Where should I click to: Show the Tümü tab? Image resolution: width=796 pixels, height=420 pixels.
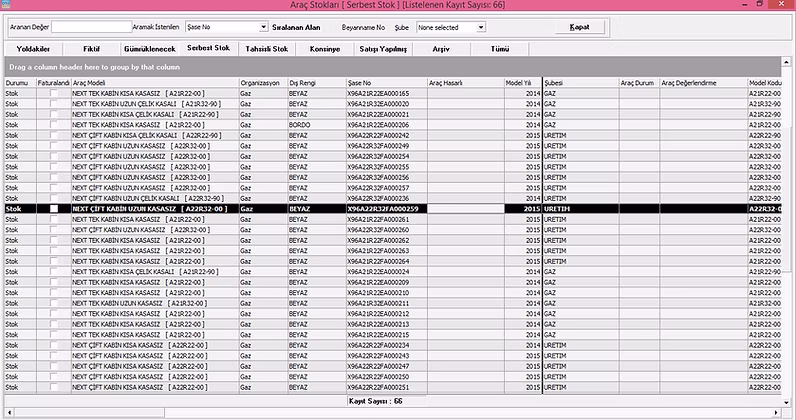click(499, 48)
